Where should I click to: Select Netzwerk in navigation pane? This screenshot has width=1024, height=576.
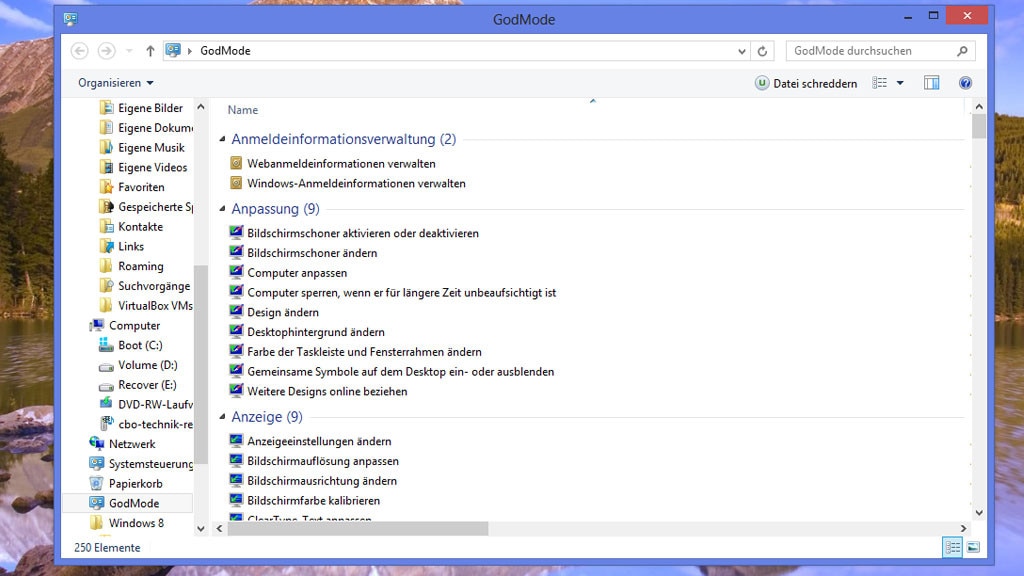coord(123,444)
